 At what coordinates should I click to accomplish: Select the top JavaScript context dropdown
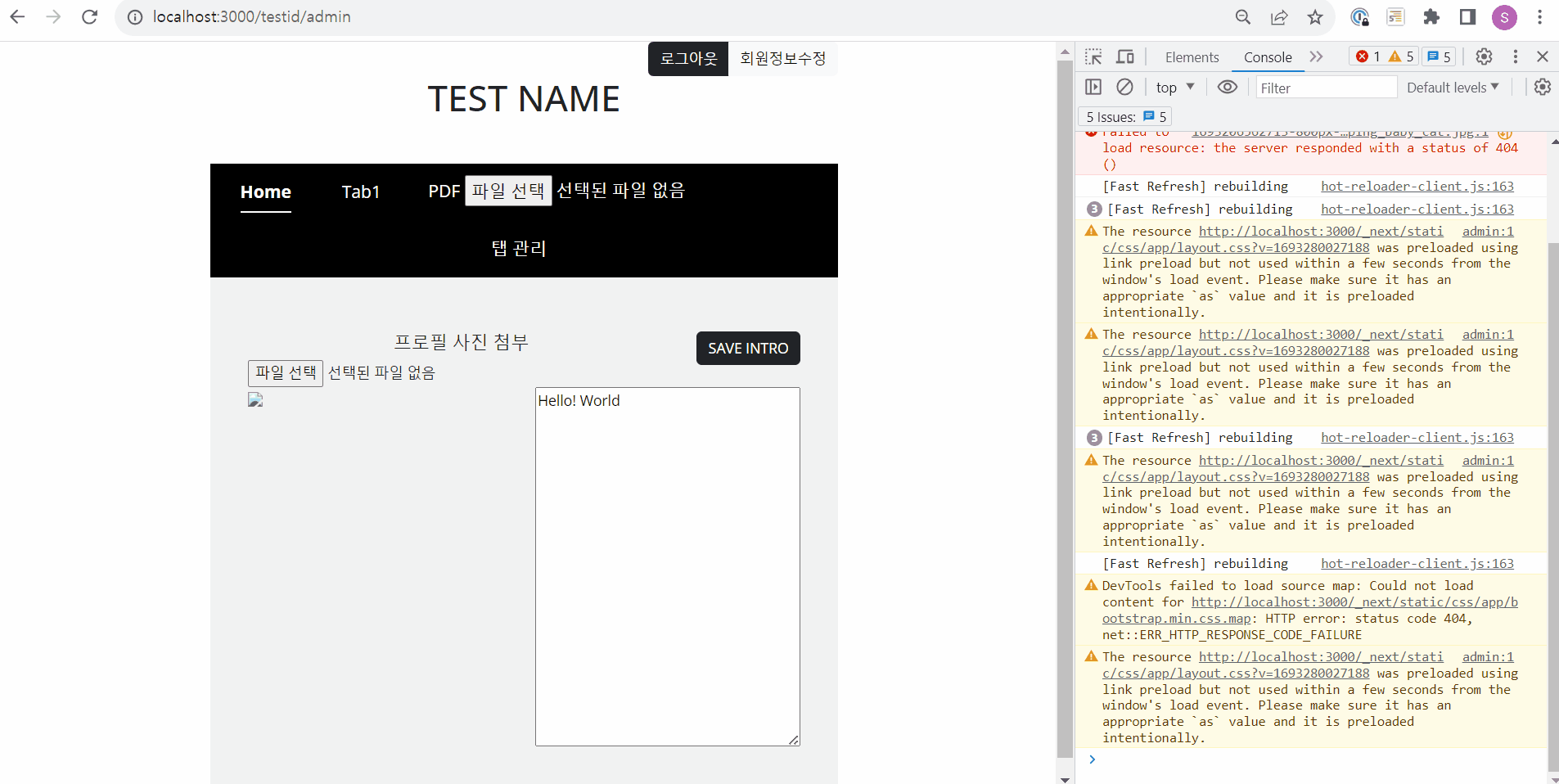click(1175, 87)
